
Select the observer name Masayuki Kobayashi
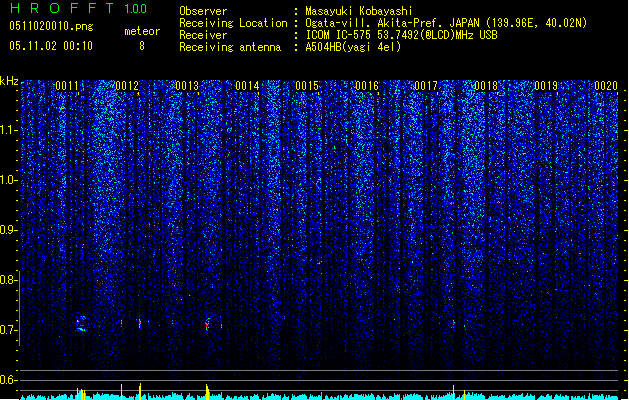(x=359, y=11)
